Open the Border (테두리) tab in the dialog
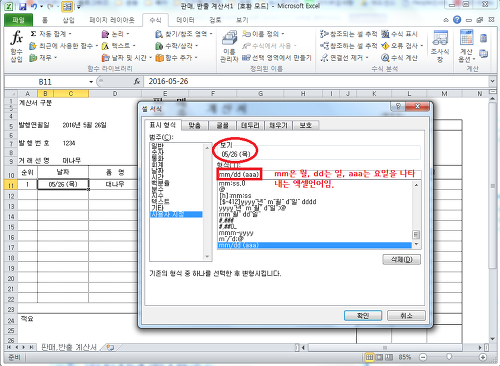The image size is (500, 366). 250,125
